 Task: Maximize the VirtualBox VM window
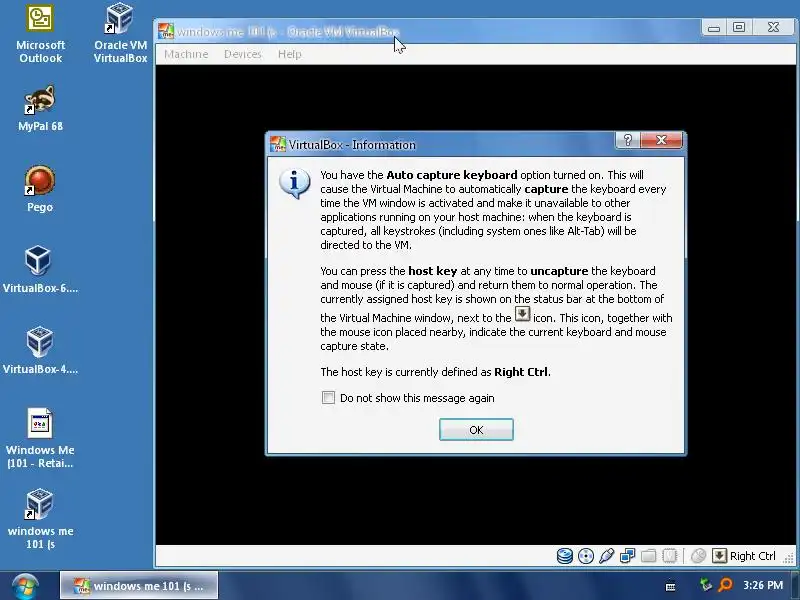[x=738, y=28]
